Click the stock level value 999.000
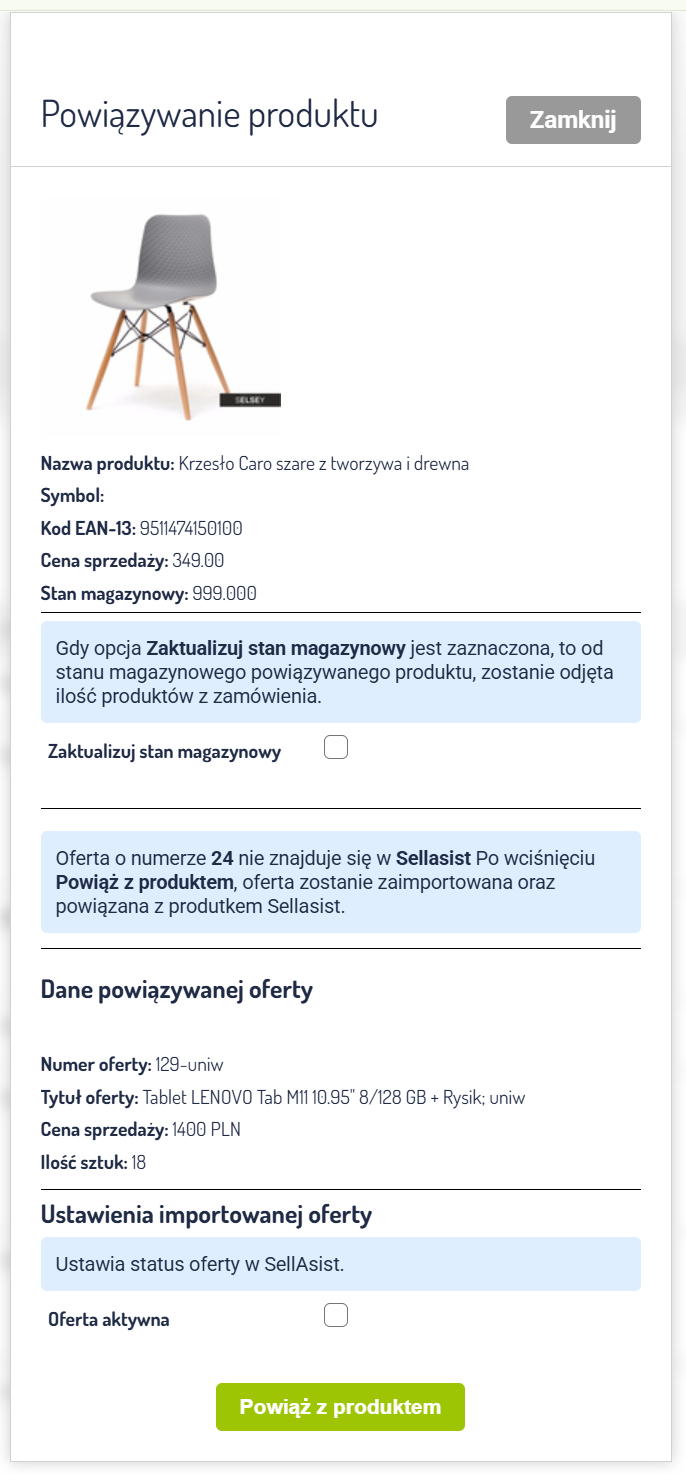 tap(225, 593)
